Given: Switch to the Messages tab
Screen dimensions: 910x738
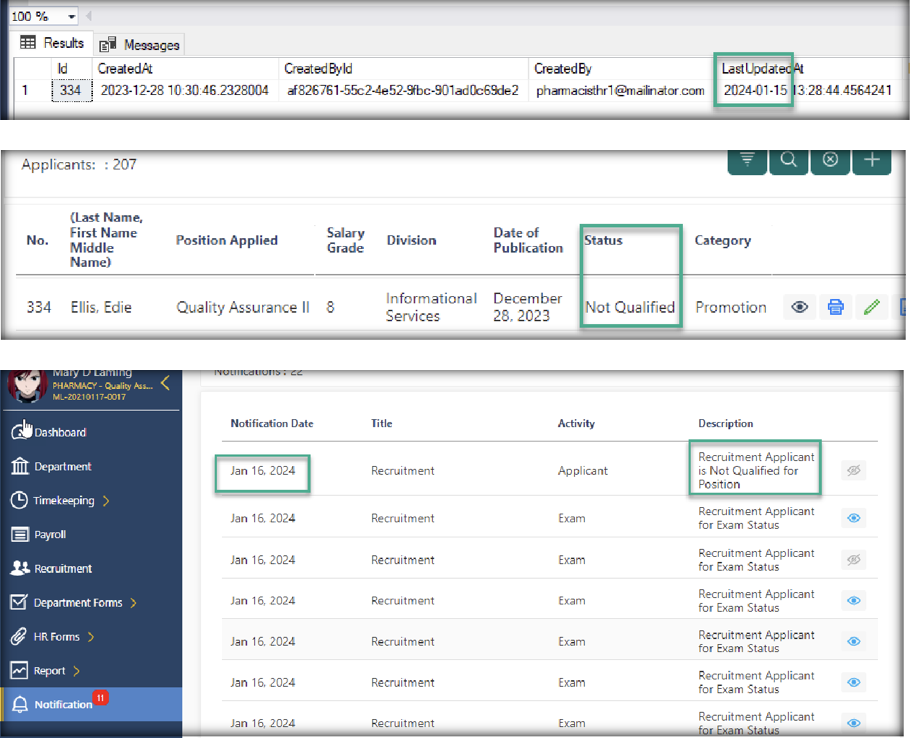Looking at the screenshot, I should point(140,45).
